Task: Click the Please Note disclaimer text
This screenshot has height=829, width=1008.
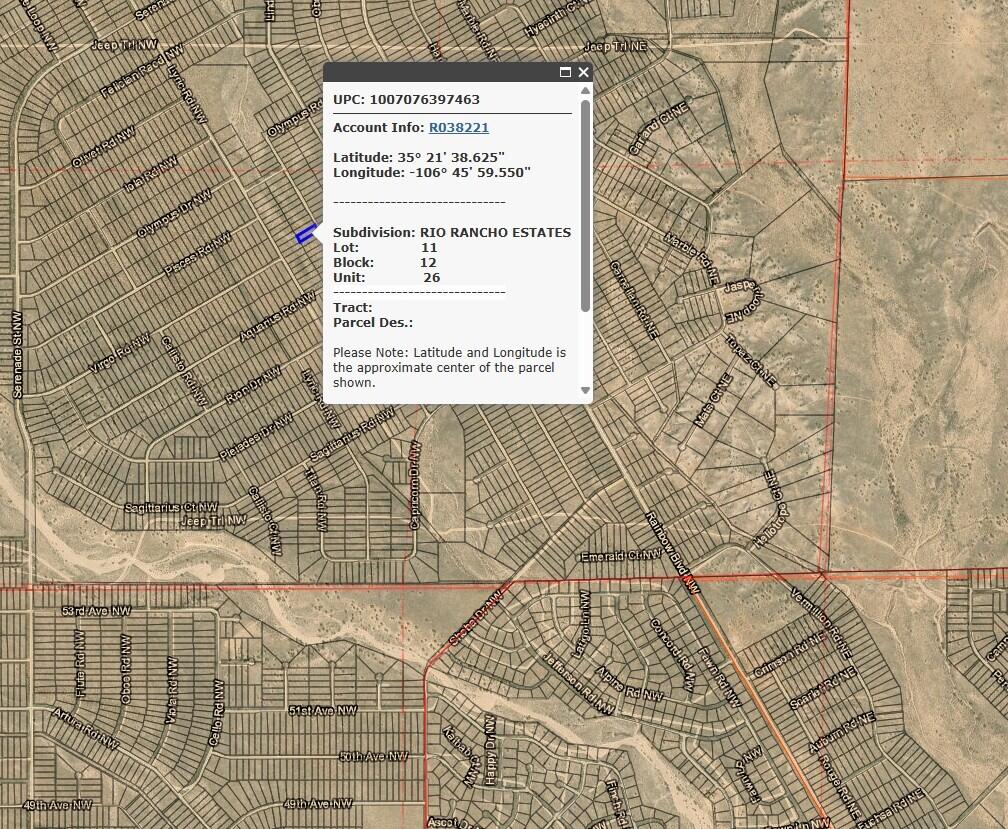Action: (x=449, y=368)
